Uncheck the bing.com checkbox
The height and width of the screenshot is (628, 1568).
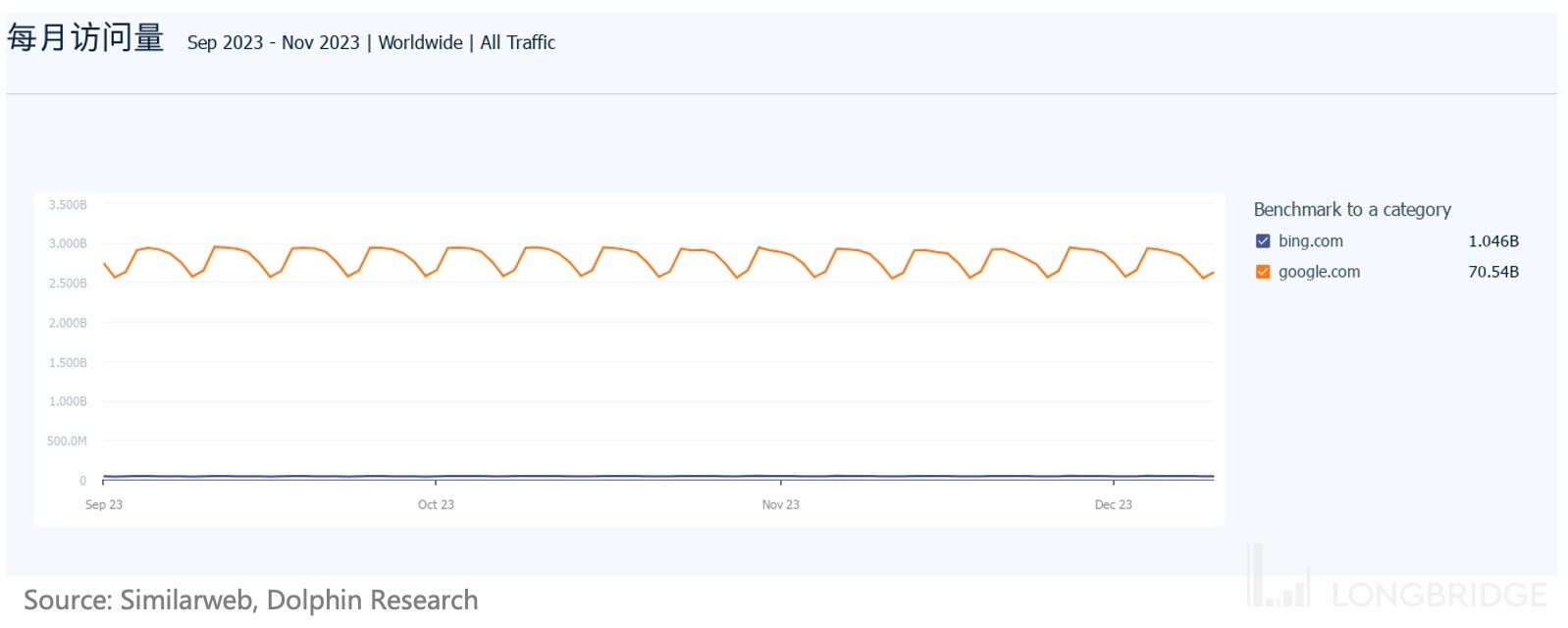1263,241
